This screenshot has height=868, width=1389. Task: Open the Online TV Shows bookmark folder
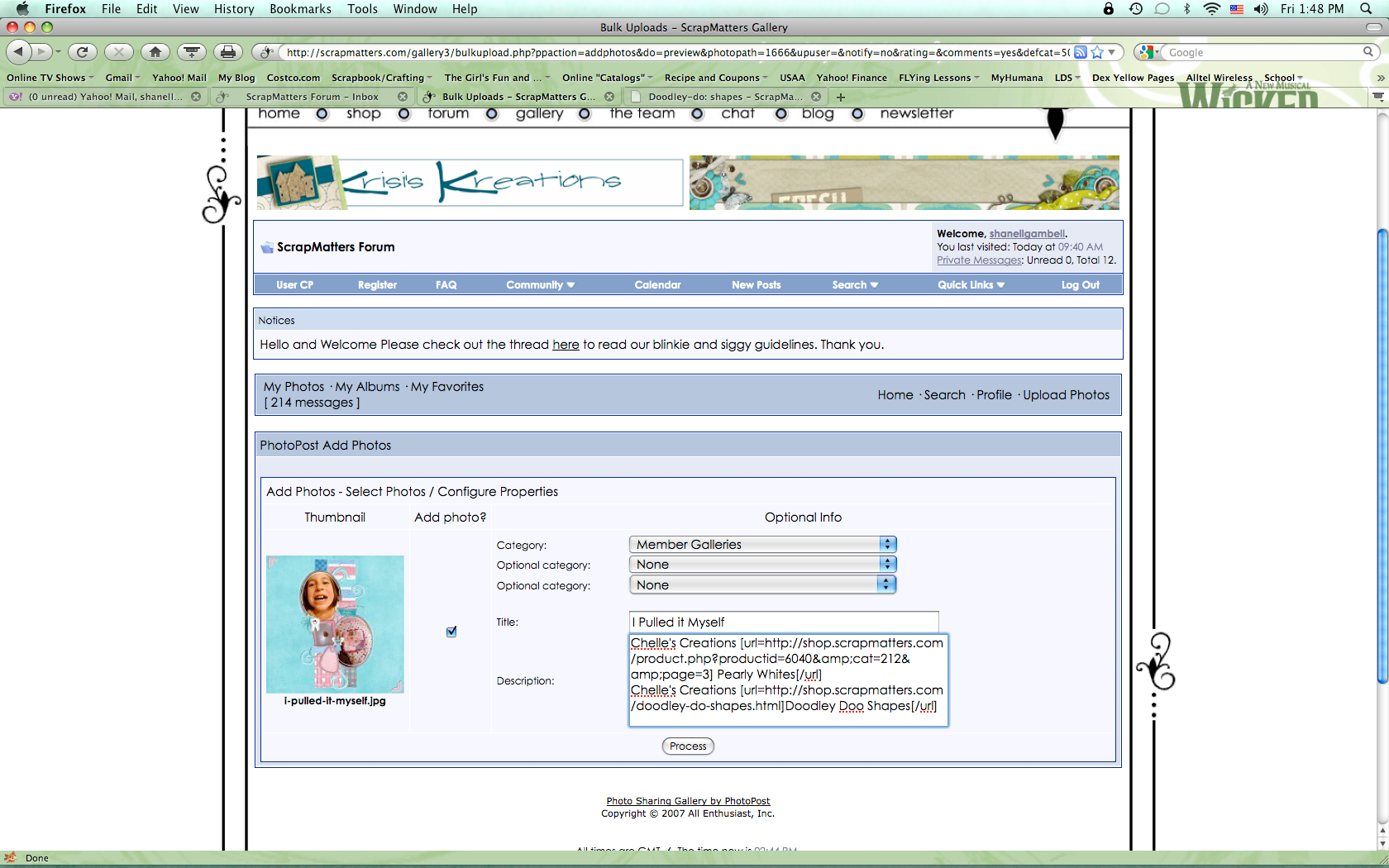point(50,78)
